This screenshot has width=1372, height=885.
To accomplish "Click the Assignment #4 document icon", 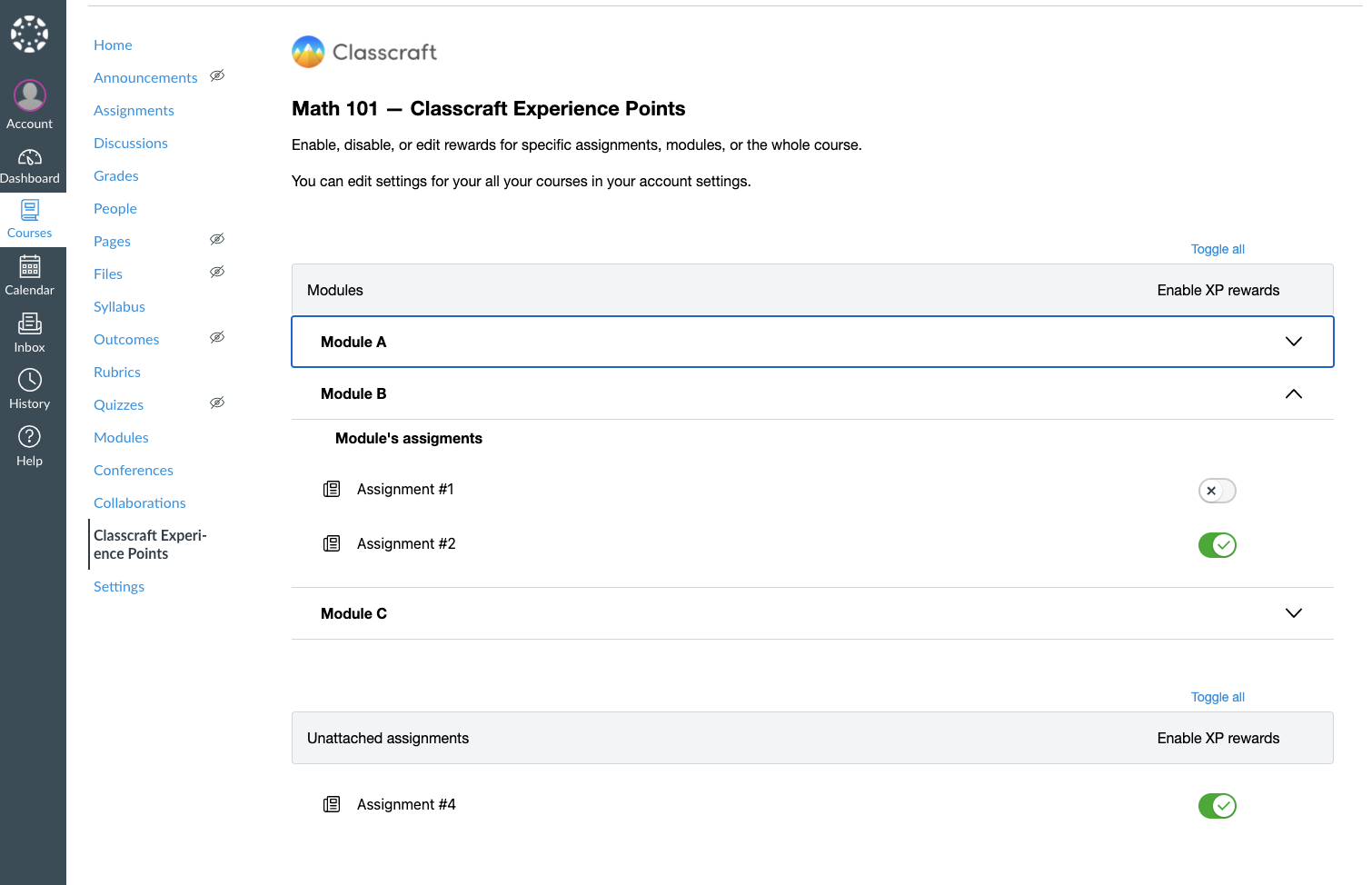I will [332, 804].
